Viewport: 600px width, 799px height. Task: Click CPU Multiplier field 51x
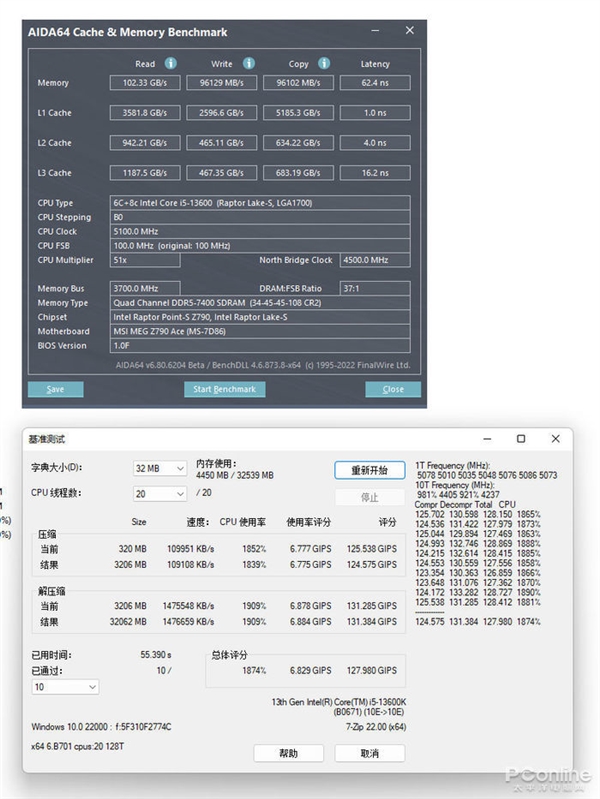145,260
